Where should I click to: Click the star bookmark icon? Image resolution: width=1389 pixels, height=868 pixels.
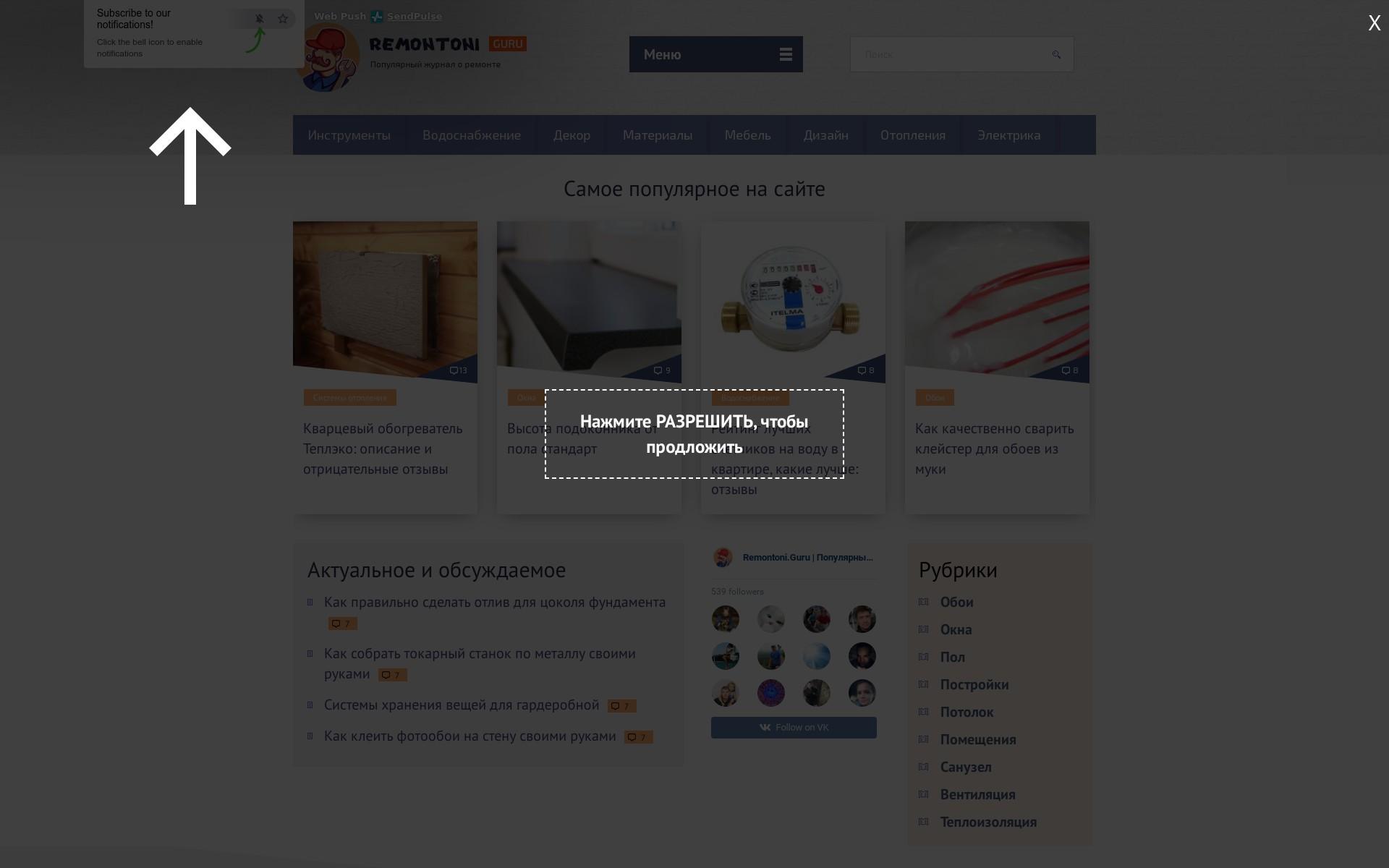283,19
